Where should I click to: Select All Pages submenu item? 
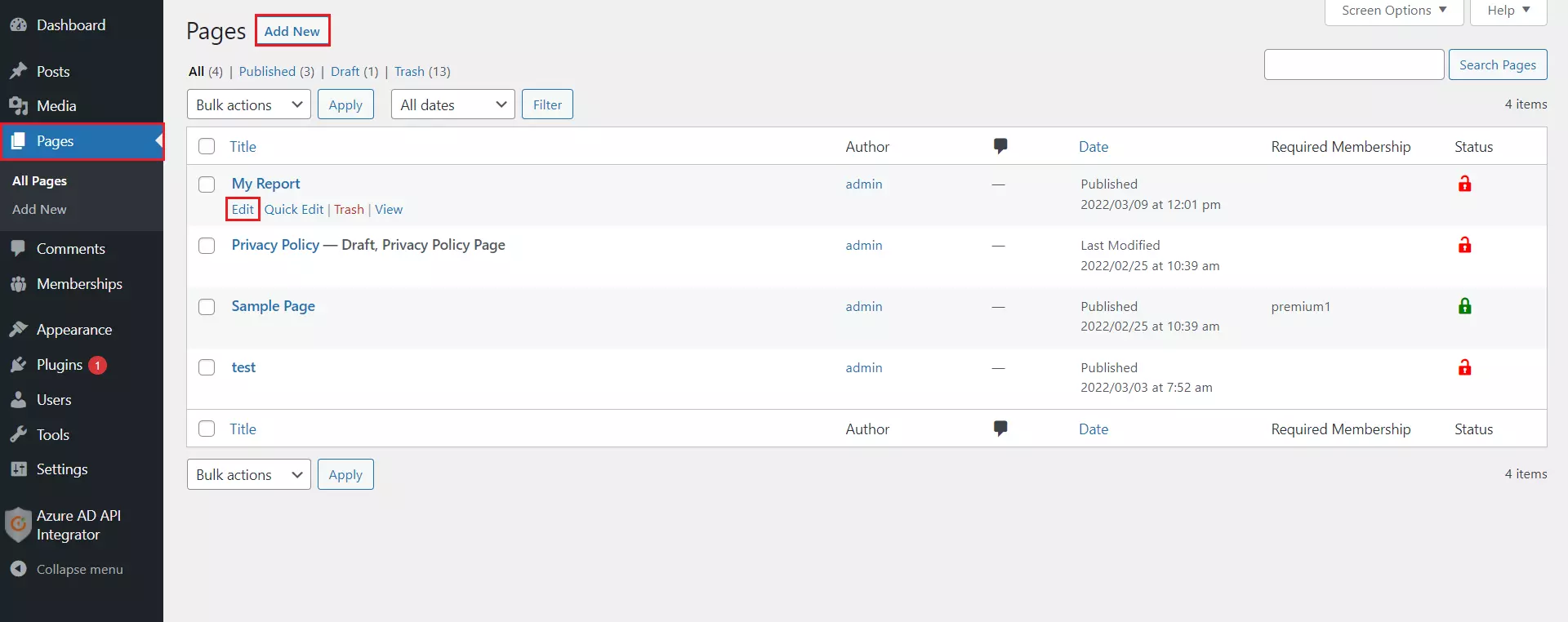click(x=39, y=180)
